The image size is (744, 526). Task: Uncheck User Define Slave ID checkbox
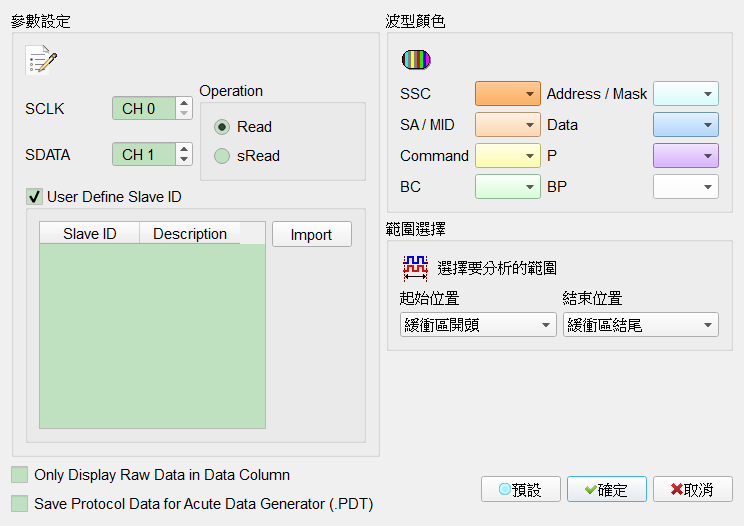pyautogui.click(x=34, y=196)
